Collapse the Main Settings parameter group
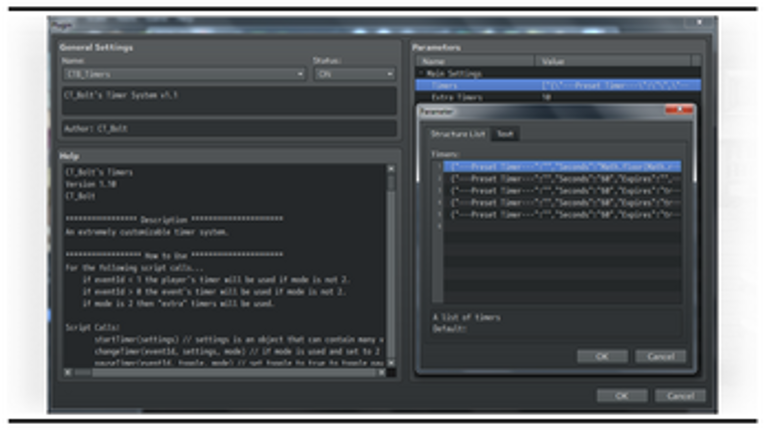 422,74
